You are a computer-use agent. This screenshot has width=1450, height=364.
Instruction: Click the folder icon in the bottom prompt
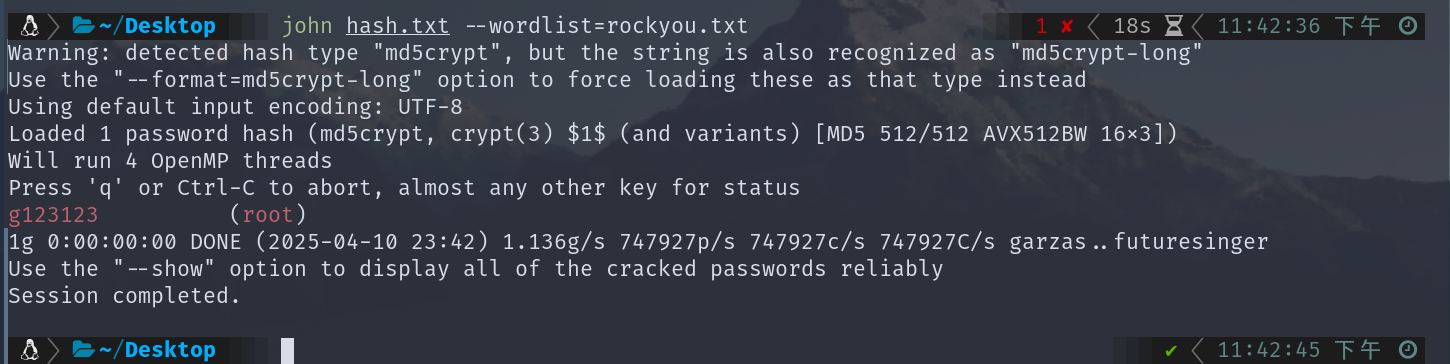[83, 350]
